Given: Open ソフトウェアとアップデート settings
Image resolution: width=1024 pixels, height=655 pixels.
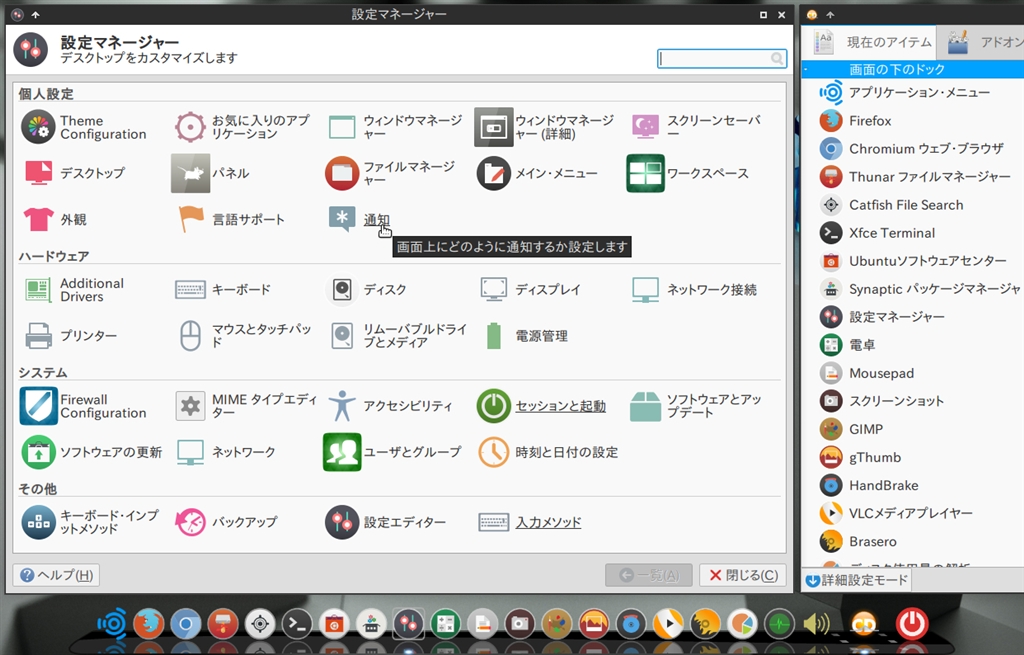Looking at the screenshot, I should (x=696, y=406).
